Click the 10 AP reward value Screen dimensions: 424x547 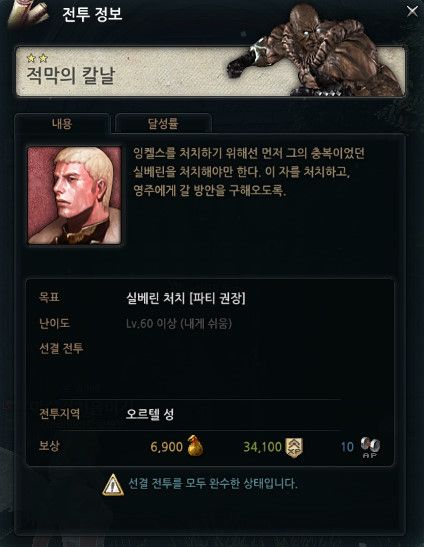pyautogui.click(x=347, y=447)
